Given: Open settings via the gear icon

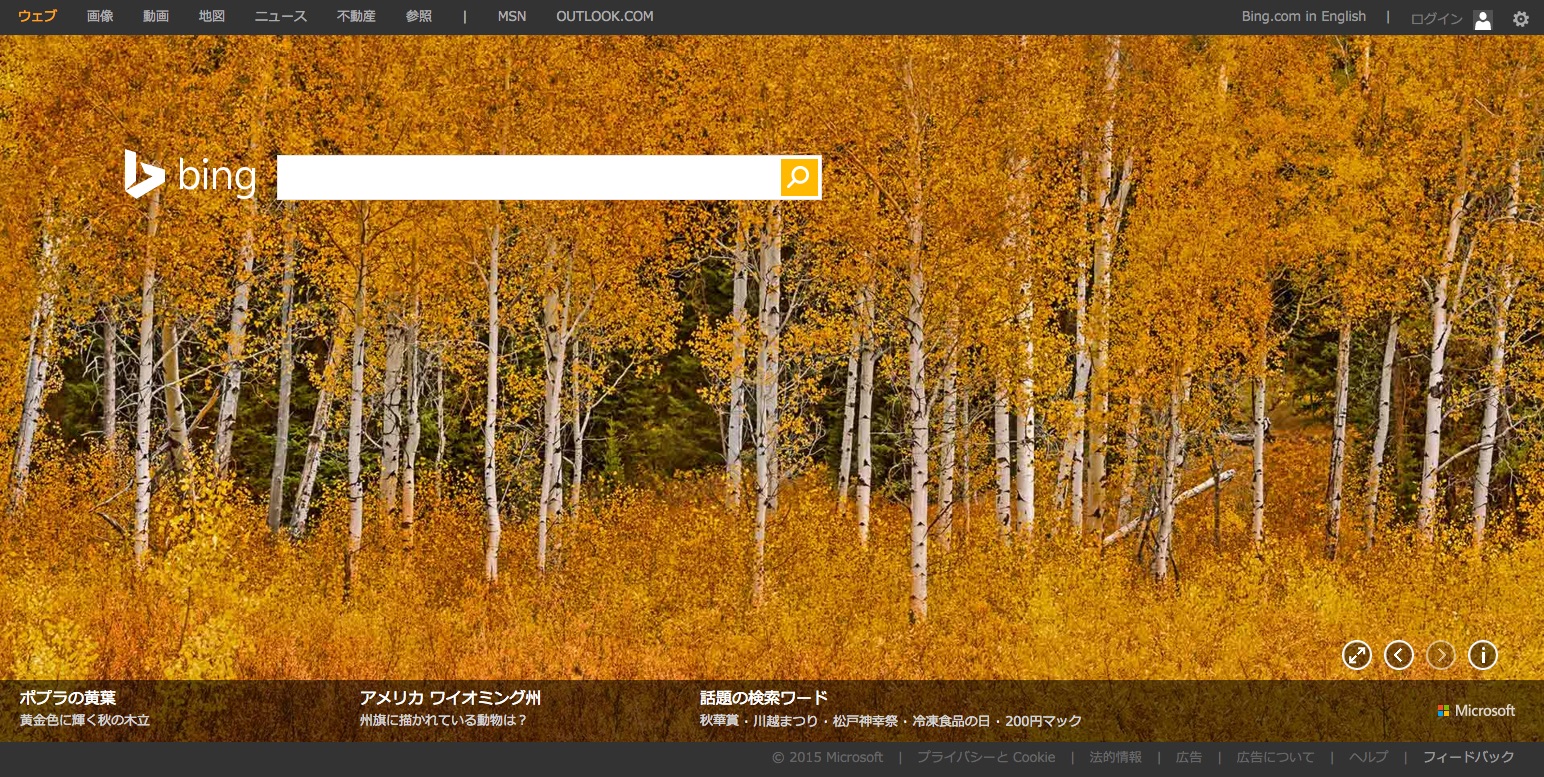Looking at the screenshot, I should 1520,18.
